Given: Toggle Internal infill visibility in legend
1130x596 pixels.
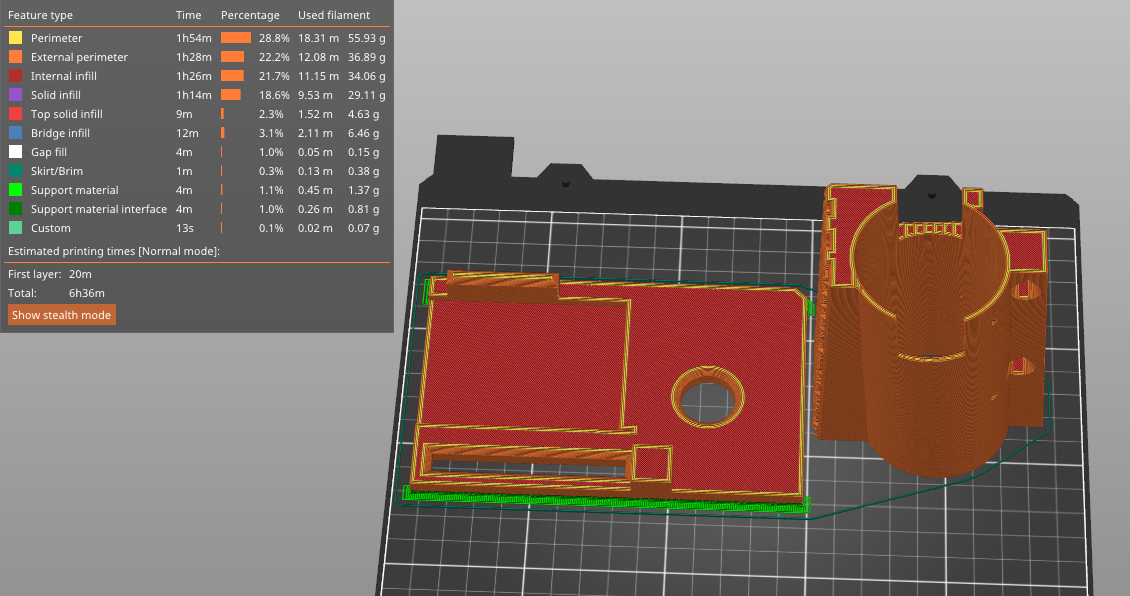Looking at the screenshot, I should click(x=64, y=76).
